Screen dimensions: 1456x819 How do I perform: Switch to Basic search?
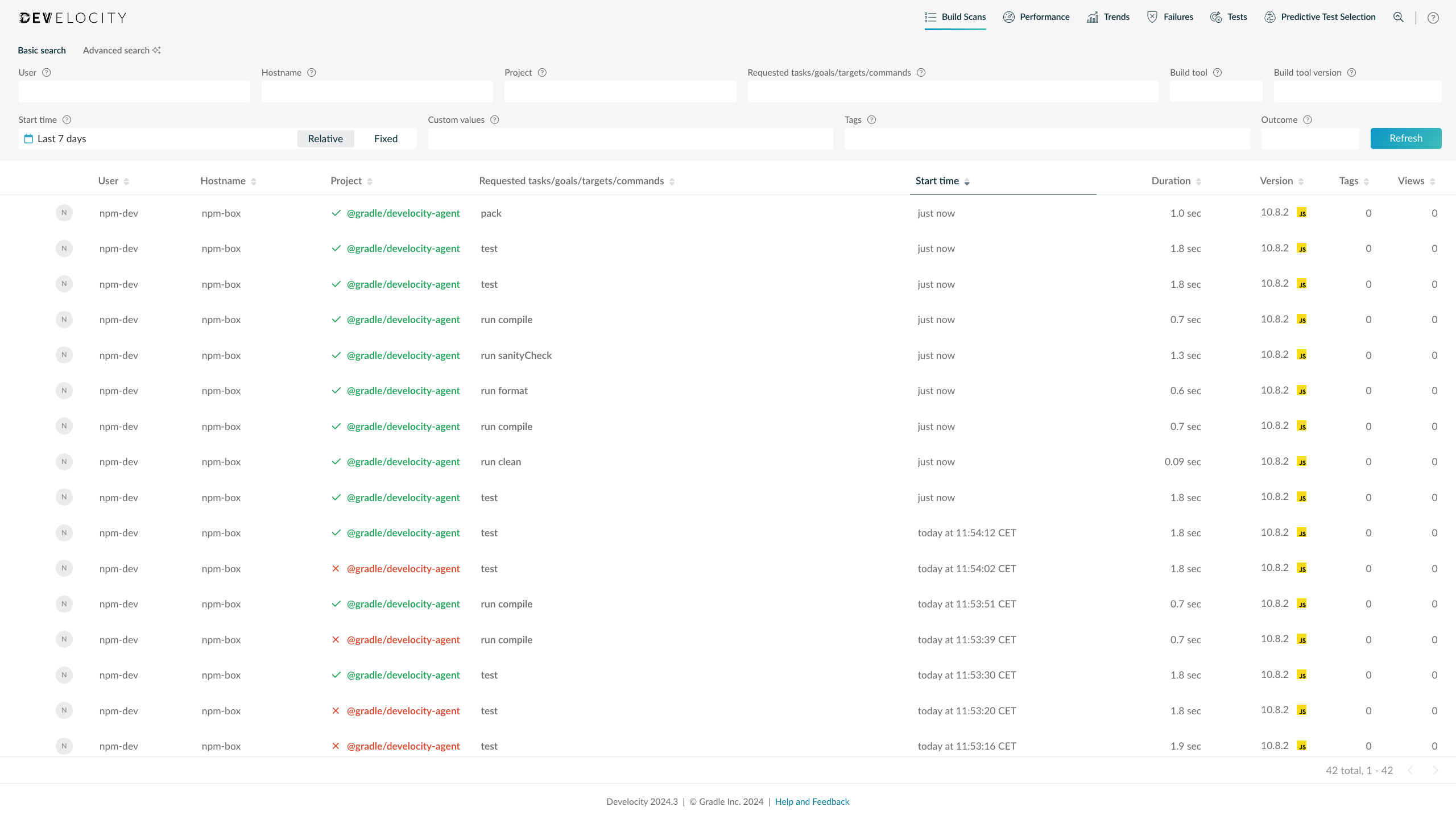[42, 50]
